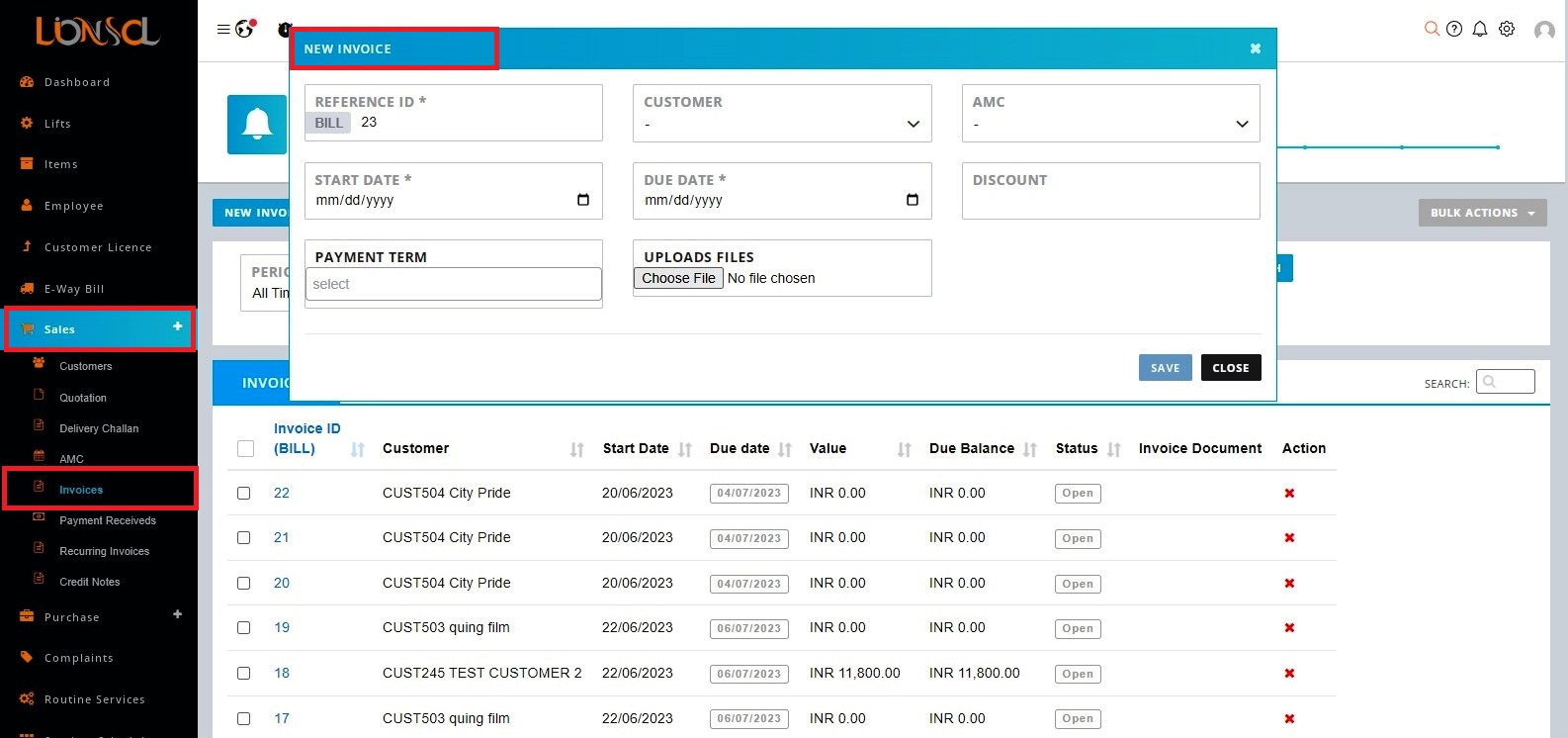Go to Lifts in the sidebar

pos(57,124)
